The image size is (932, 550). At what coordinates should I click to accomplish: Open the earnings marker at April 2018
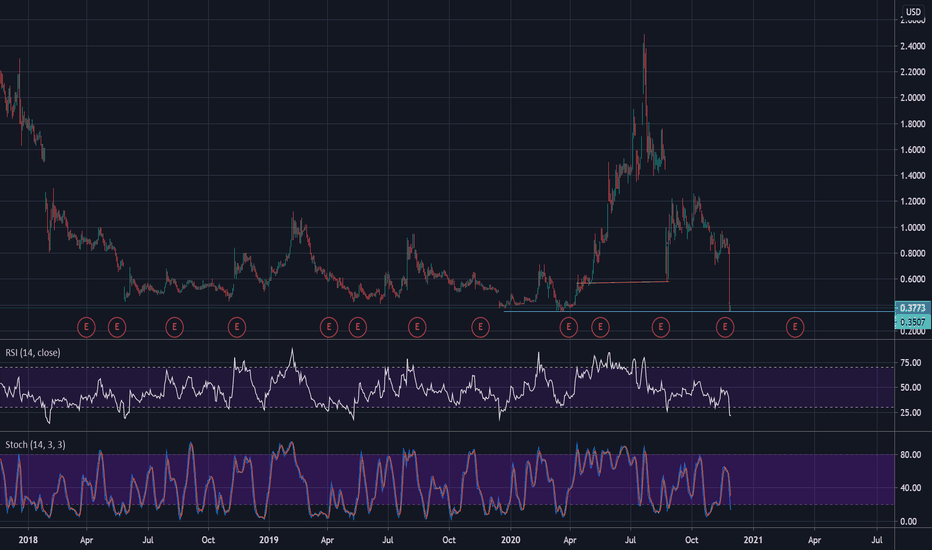[x=86, y=327]
